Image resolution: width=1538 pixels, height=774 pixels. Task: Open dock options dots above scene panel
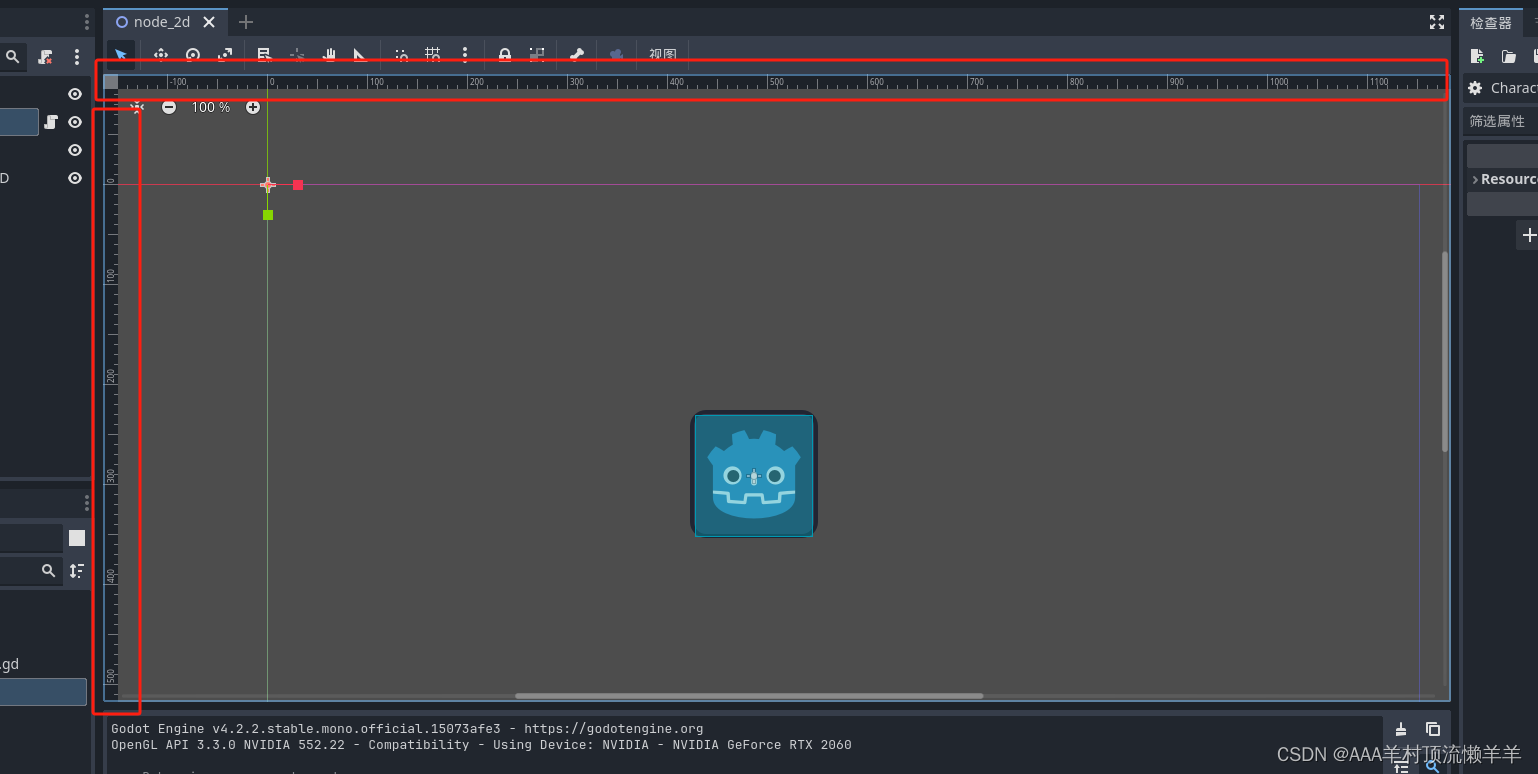pos(87,22)
